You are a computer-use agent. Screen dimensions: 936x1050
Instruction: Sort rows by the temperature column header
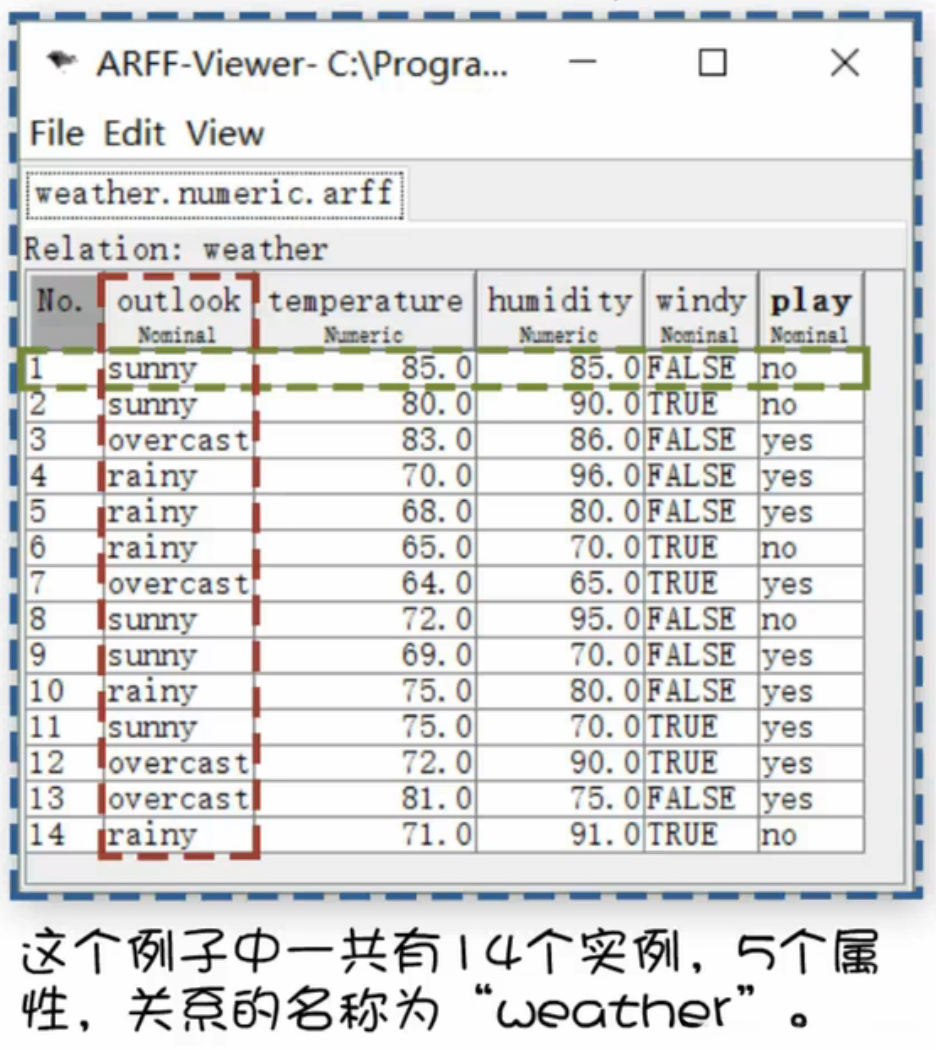click(x=366, y=299)
